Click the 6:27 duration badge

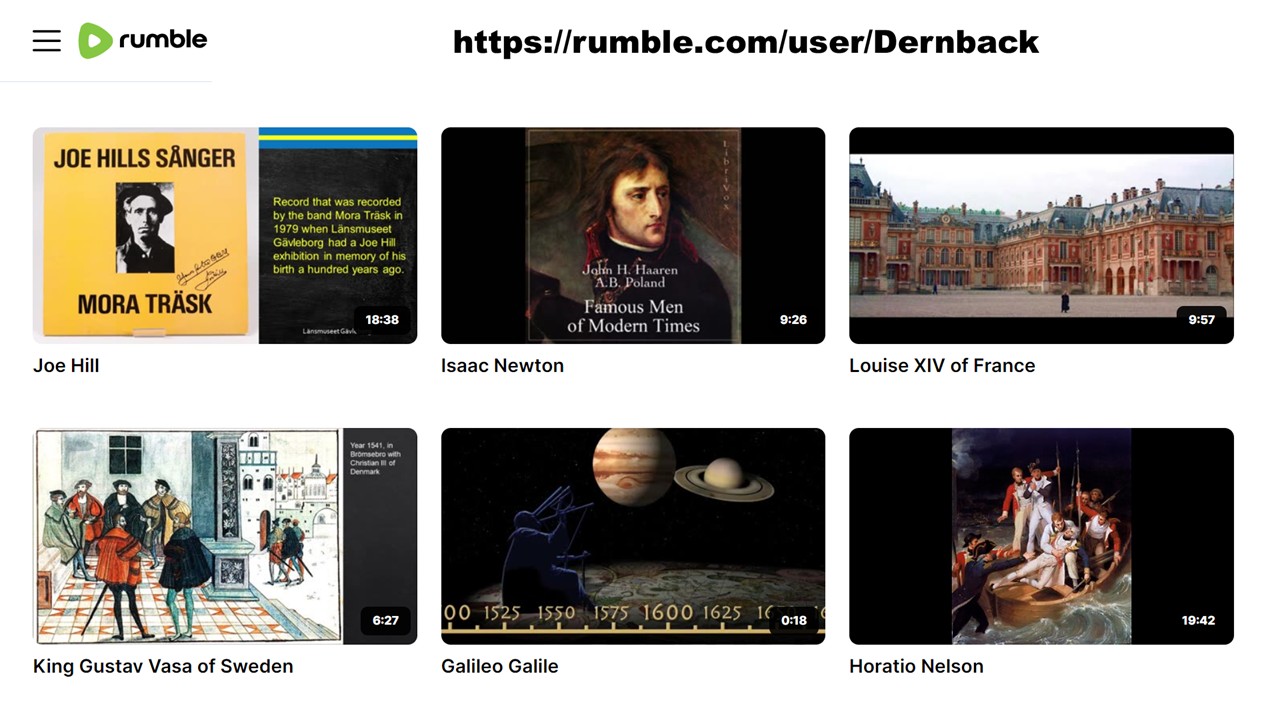[x=385, y=620]
